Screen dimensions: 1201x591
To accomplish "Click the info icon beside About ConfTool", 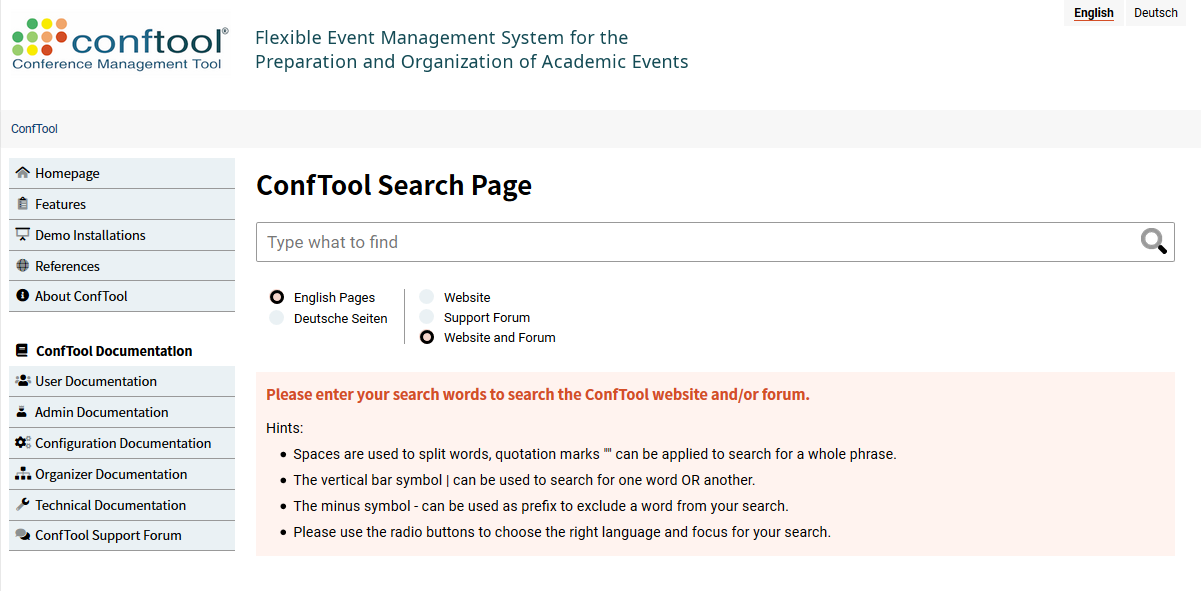I will coord(23,296).
